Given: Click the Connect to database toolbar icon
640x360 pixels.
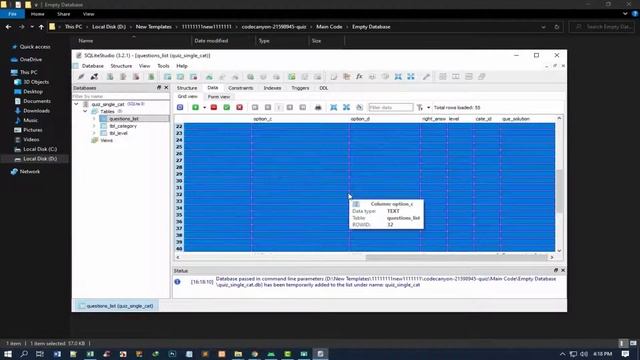Looking at the screenshot, I should (x=81, y=77).
